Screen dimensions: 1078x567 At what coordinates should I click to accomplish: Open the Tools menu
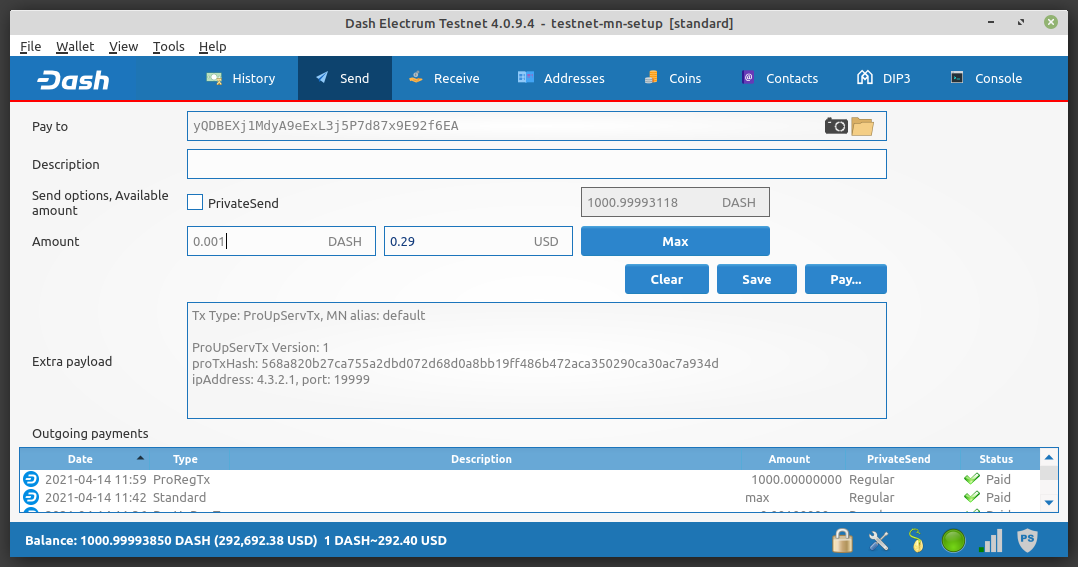168,46
